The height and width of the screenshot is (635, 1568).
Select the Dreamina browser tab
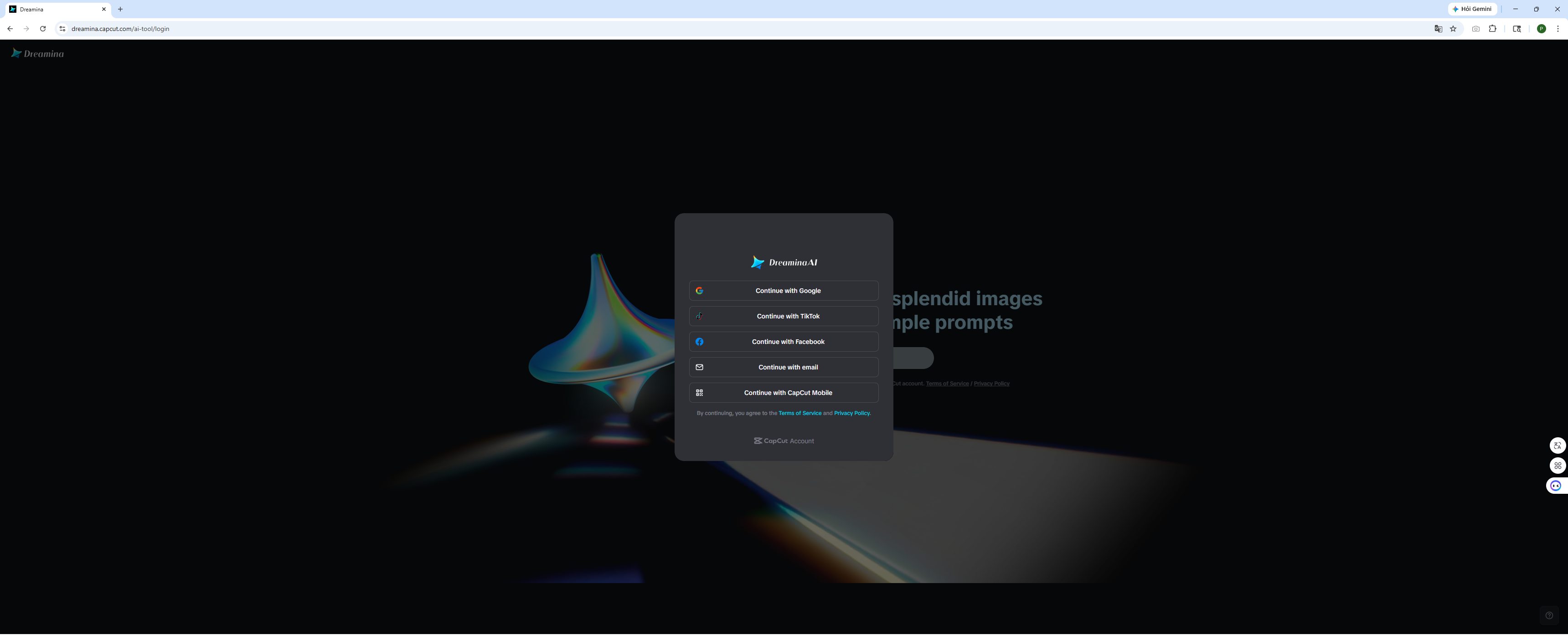(58, 9)
